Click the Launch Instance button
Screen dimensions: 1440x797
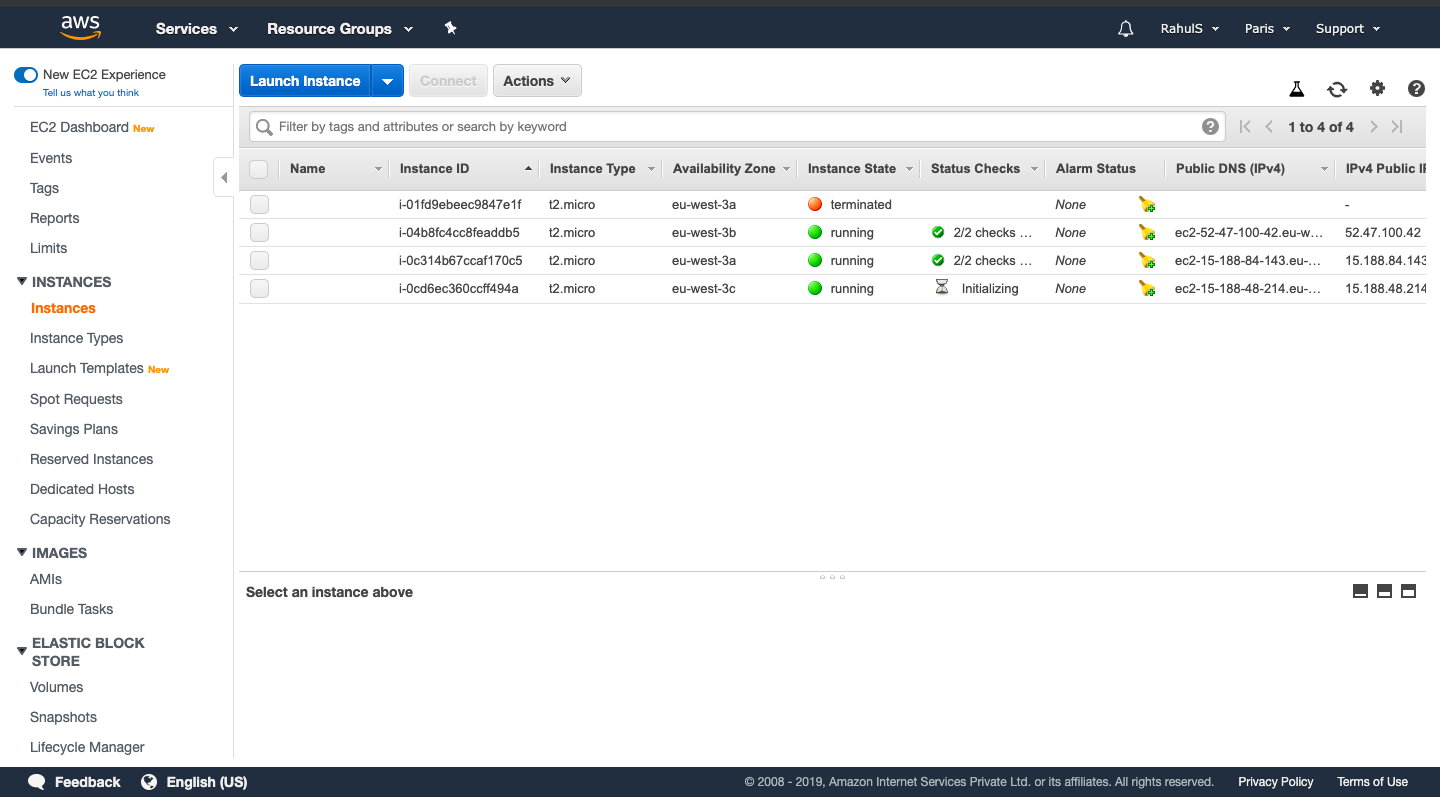point(304,80)
